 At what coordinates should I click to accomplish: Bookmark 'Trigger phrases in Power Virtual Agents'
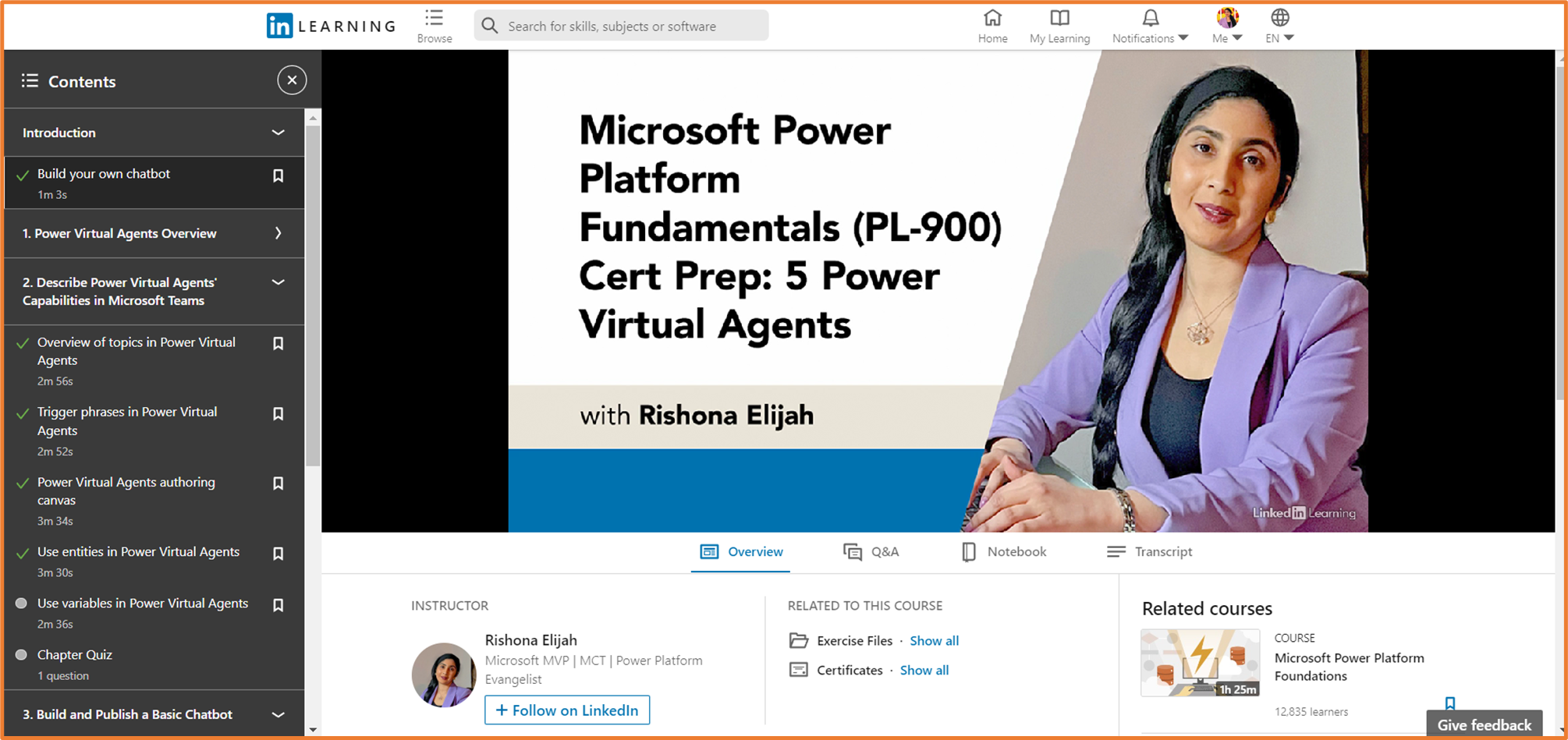pyautogui.click(x=278, y=413)
